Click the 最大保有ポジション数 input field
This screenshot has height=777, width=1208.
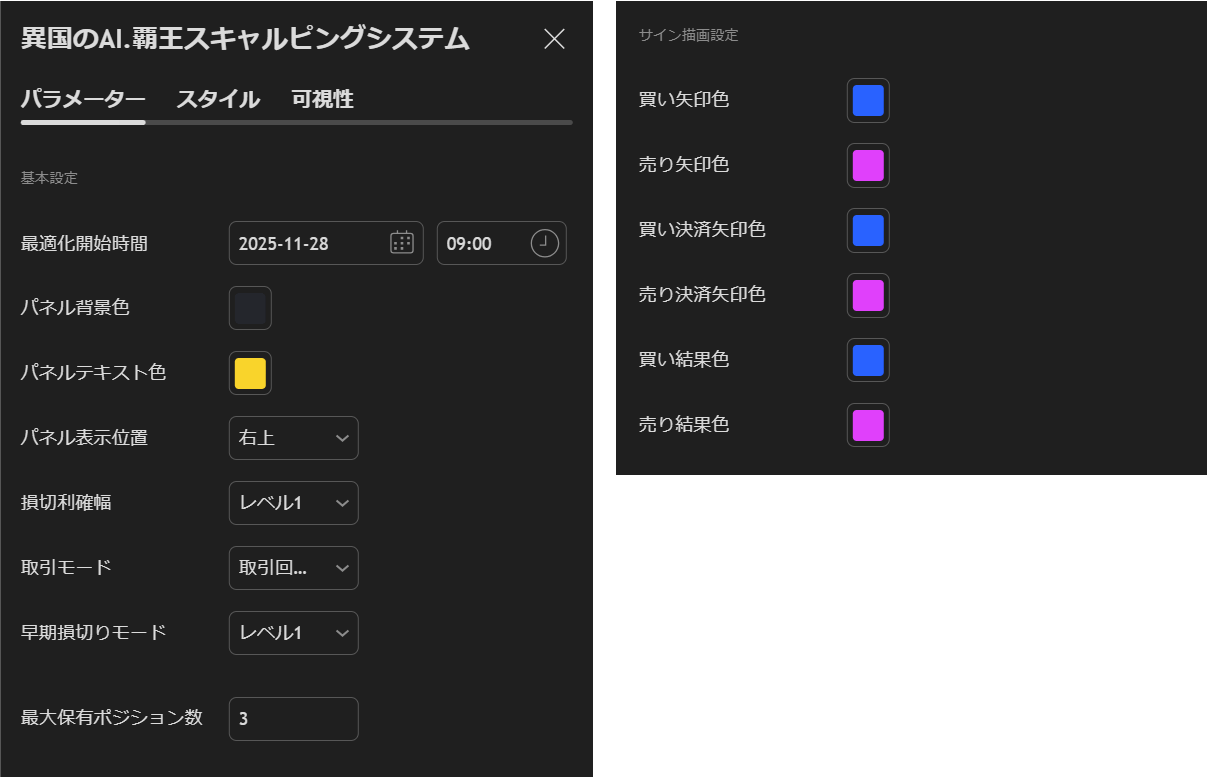[x=293, y=718]
